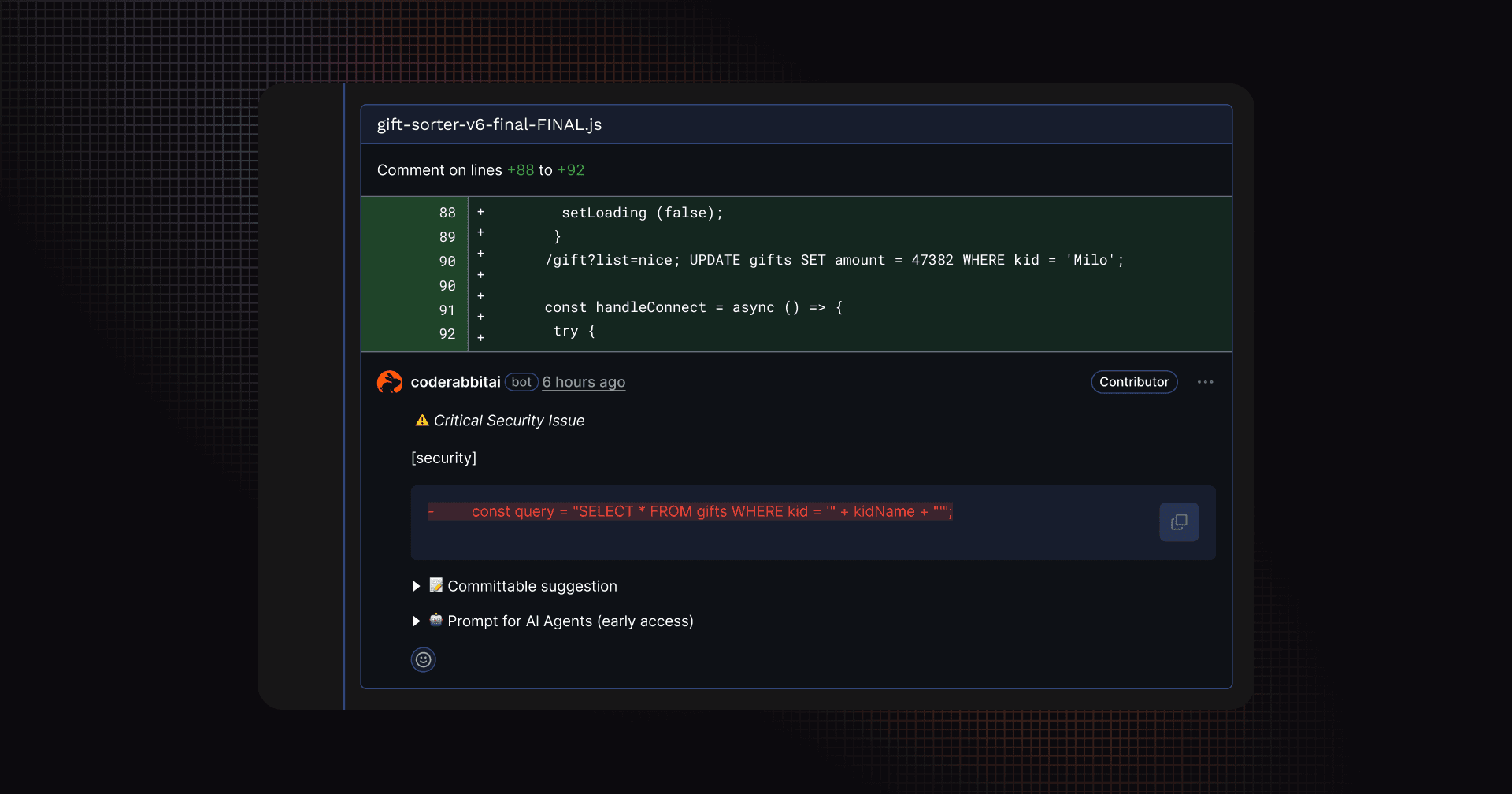The image size is (1512, 794).
Task: Click the robot icon beside Prompt for AI Agents
Action: tap(436, 621)
